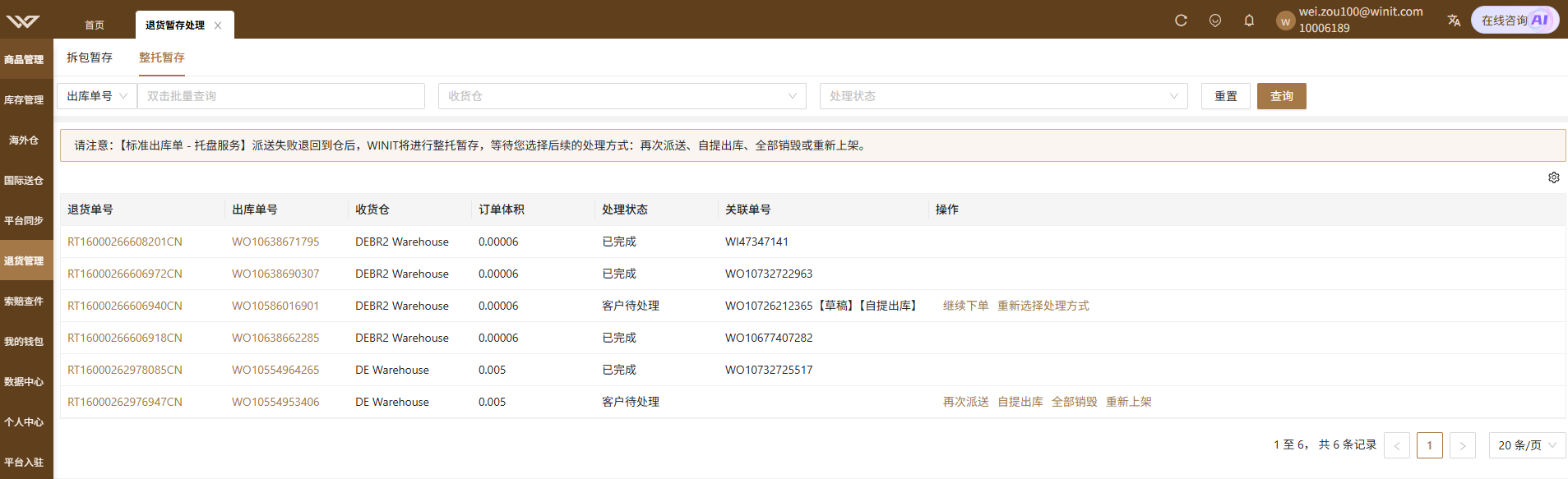Viewport: 1568px width, 479px height.
Task: Open return order RT16000266608201CN
Action: (125, 242)
